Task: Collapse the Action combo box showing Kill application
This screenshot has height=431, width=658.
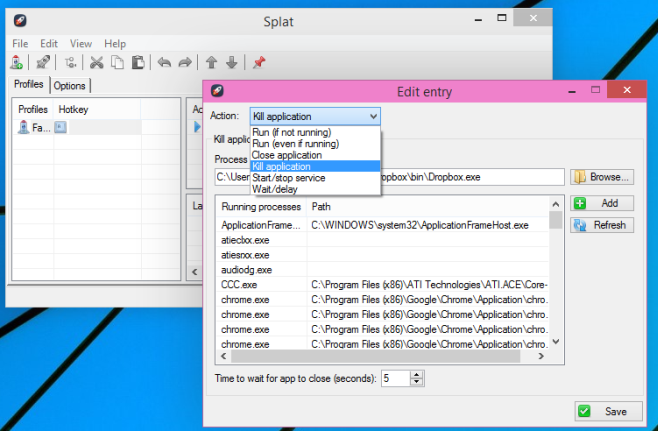Action: click(315, 116)
